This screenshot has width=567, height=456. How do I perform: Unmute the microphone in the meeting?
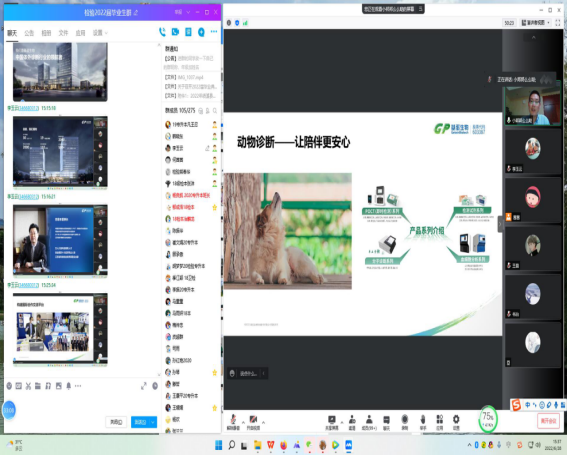tap(233, 422)
